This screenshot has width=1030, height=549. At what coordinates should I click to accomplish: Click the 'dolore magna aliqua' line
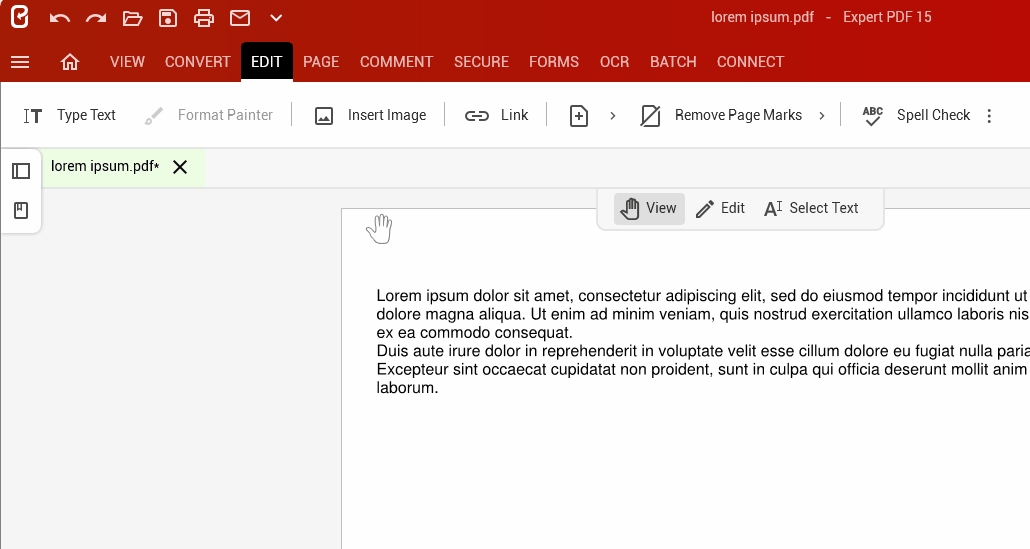point(703,314)
